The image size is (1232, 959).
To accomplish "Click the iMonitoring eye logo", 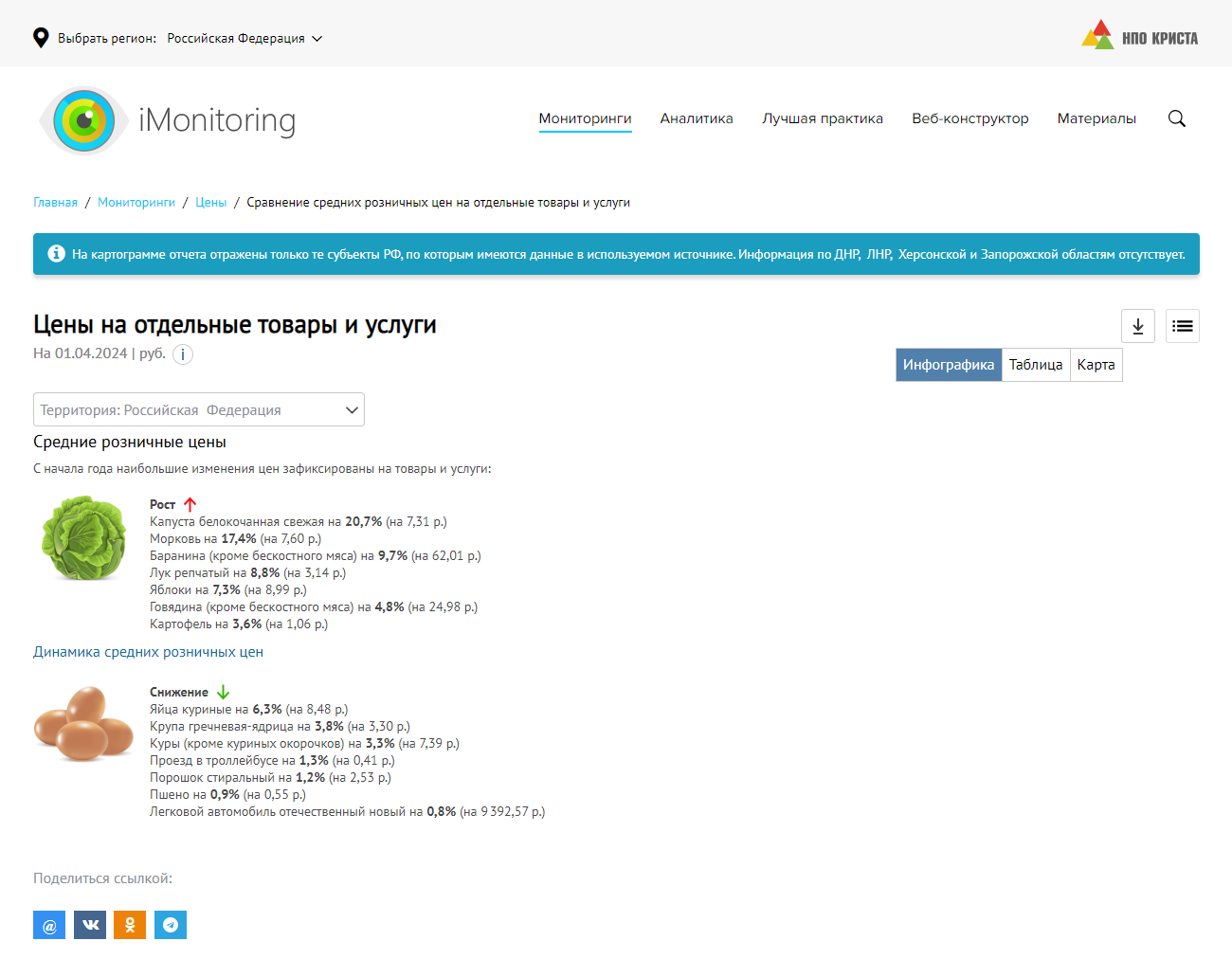I will pos(83,120).
